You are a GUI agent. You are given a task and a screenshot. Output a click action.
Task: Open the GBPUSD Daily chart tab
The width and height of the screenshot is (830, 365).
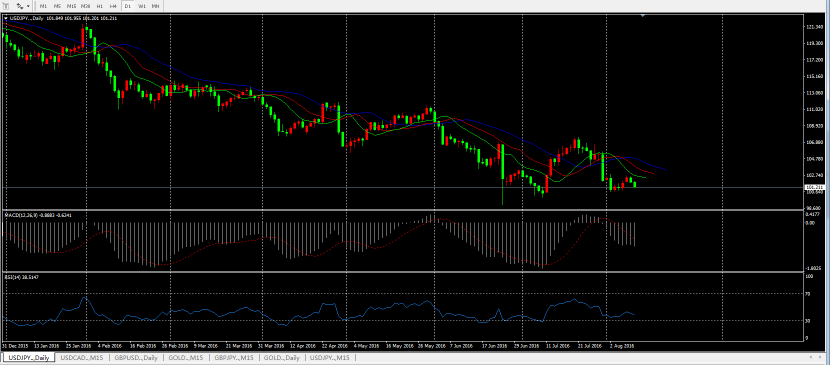136,358
